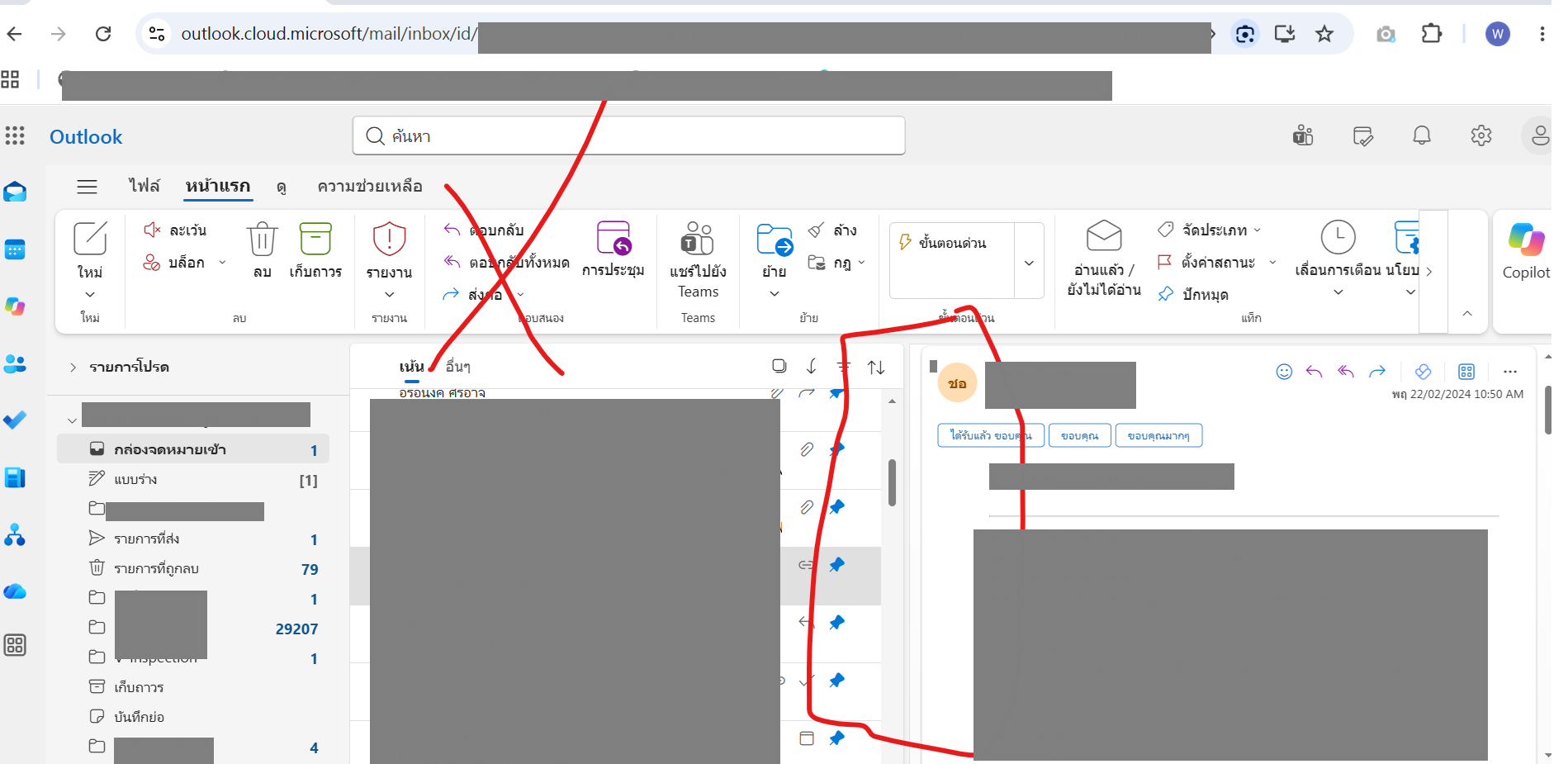Viewport: 1568px width, 764px height.
Task: Click การประชุม meeting reply icon
Action: click(x=613, y=238)
